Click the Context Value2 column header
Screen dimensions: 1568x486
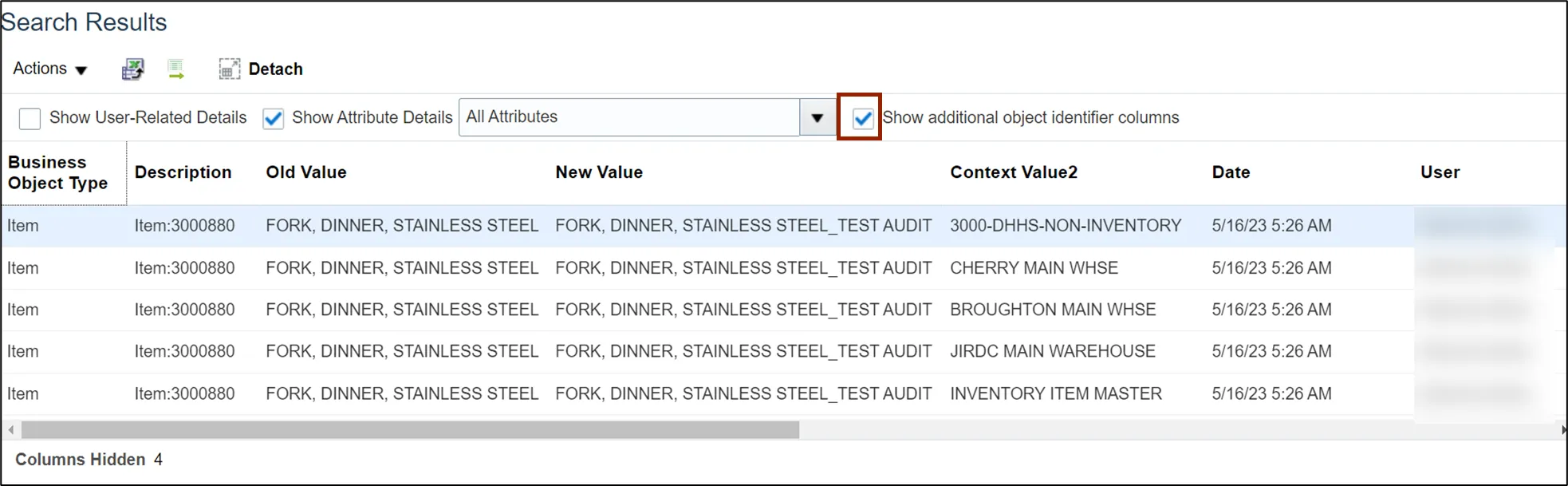point(1013,172)
